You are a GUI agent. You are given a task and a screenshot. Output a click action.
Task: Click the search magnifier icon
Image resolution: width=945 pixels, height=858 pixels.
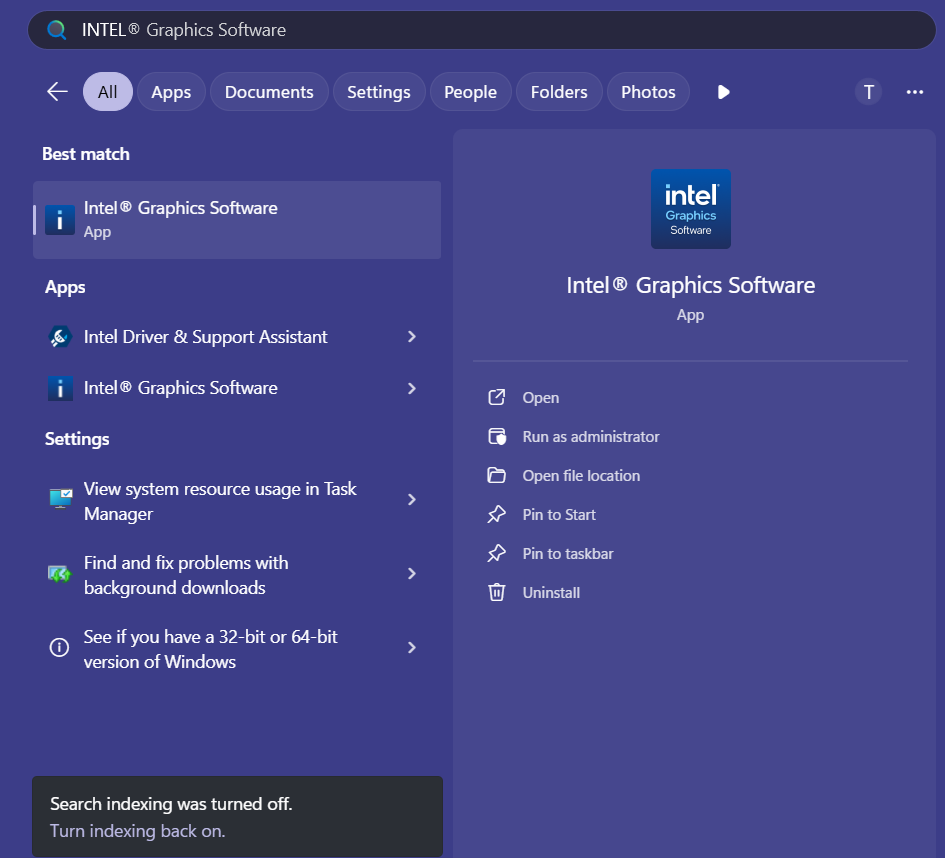click(x=57, y=30)
